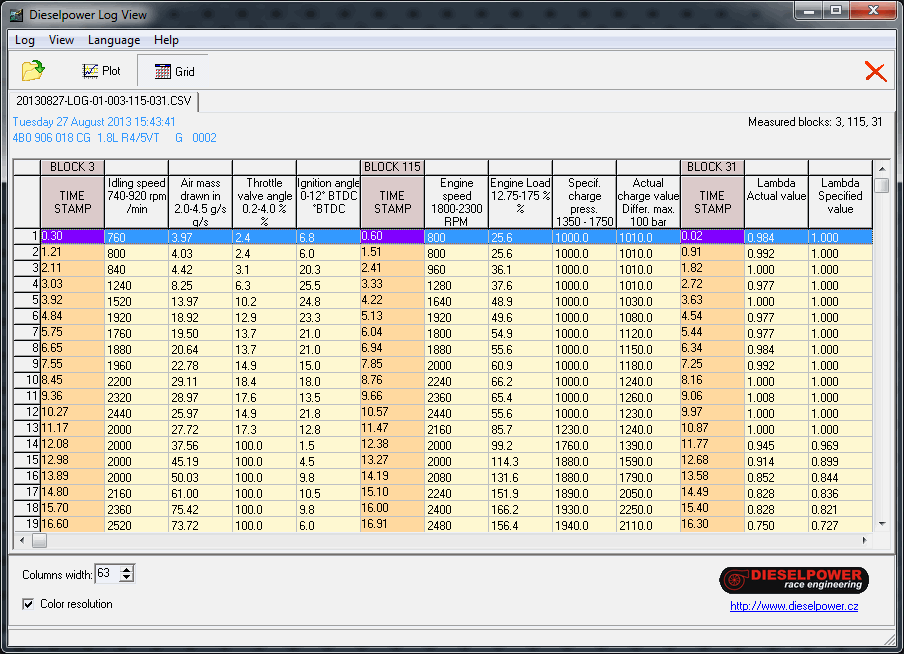Click the horizontal scrollbar right arrow
Viewport: 904px width, 654px height.
tap(864, 540)
